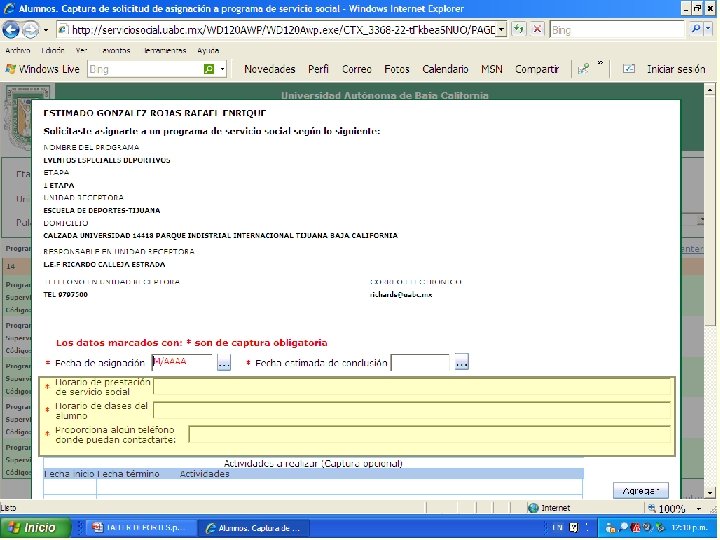Click the Internet Explorer icon in the title bar
Viewport: 720px width, 540px height.
click(x=8, y=8)
